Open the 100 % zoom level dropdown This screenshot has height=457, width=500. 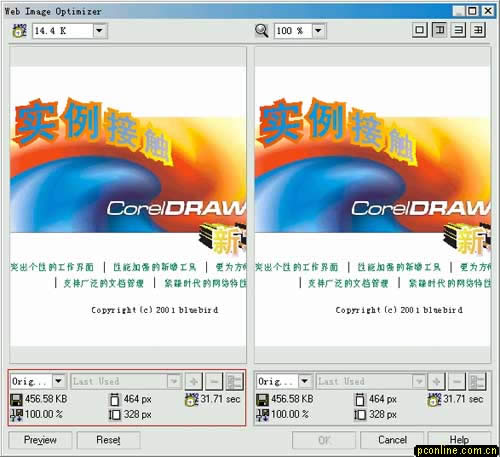[x=318, y=31]
